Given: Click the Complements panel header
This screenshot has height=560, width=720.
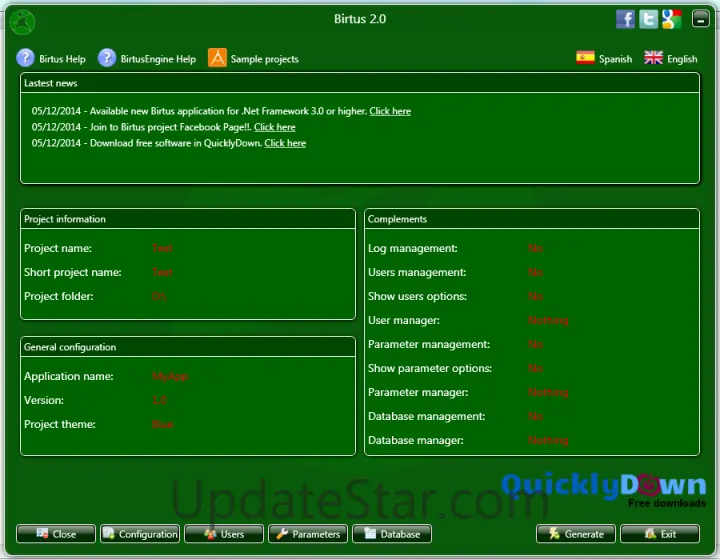Looking at the screenshot, I should pyautogui.click(x=532, y=219).
